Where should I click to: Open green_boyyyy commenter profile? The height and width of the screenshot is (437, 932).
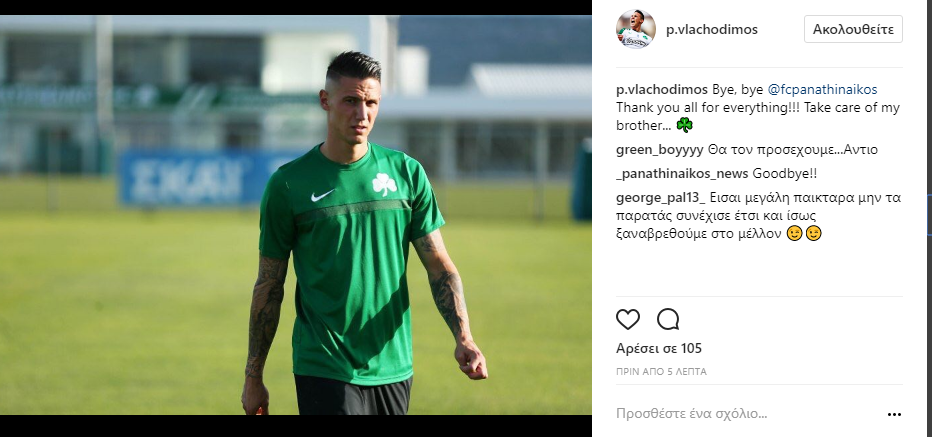660,150
